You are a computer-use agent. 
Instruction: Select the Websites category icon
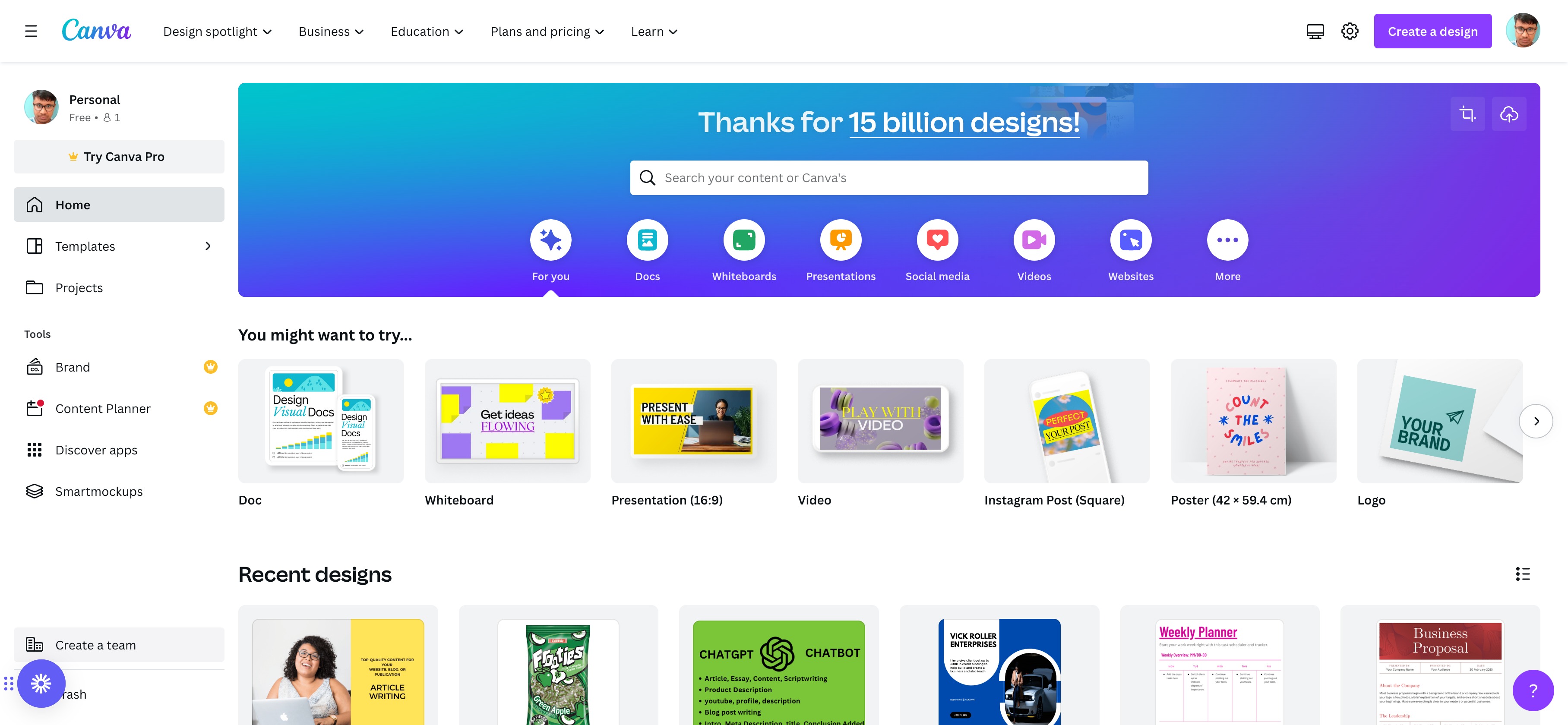(x=1131, y=240)
